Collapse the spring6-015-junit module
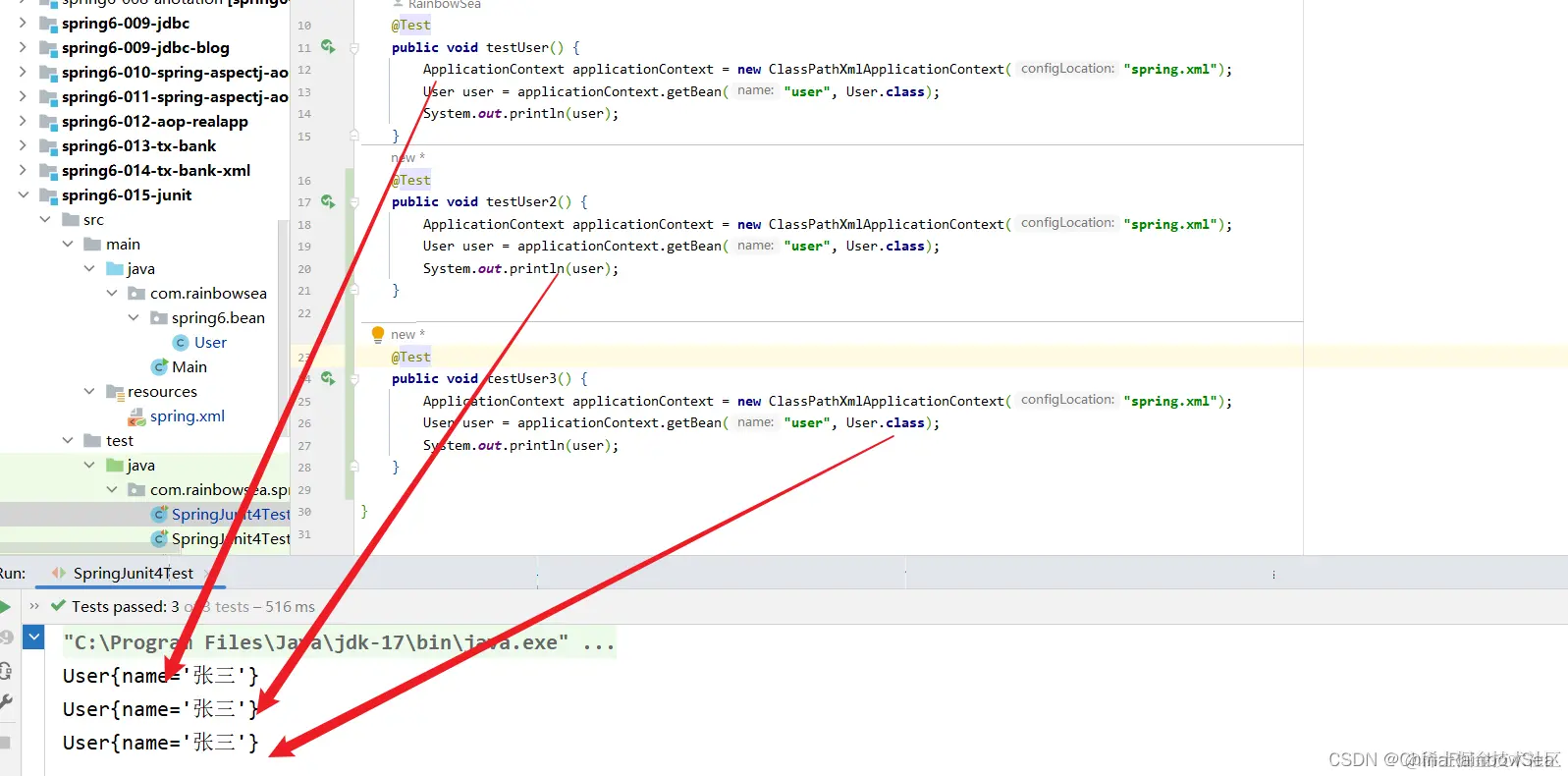1568x776 pixels. tap(23, 194)
